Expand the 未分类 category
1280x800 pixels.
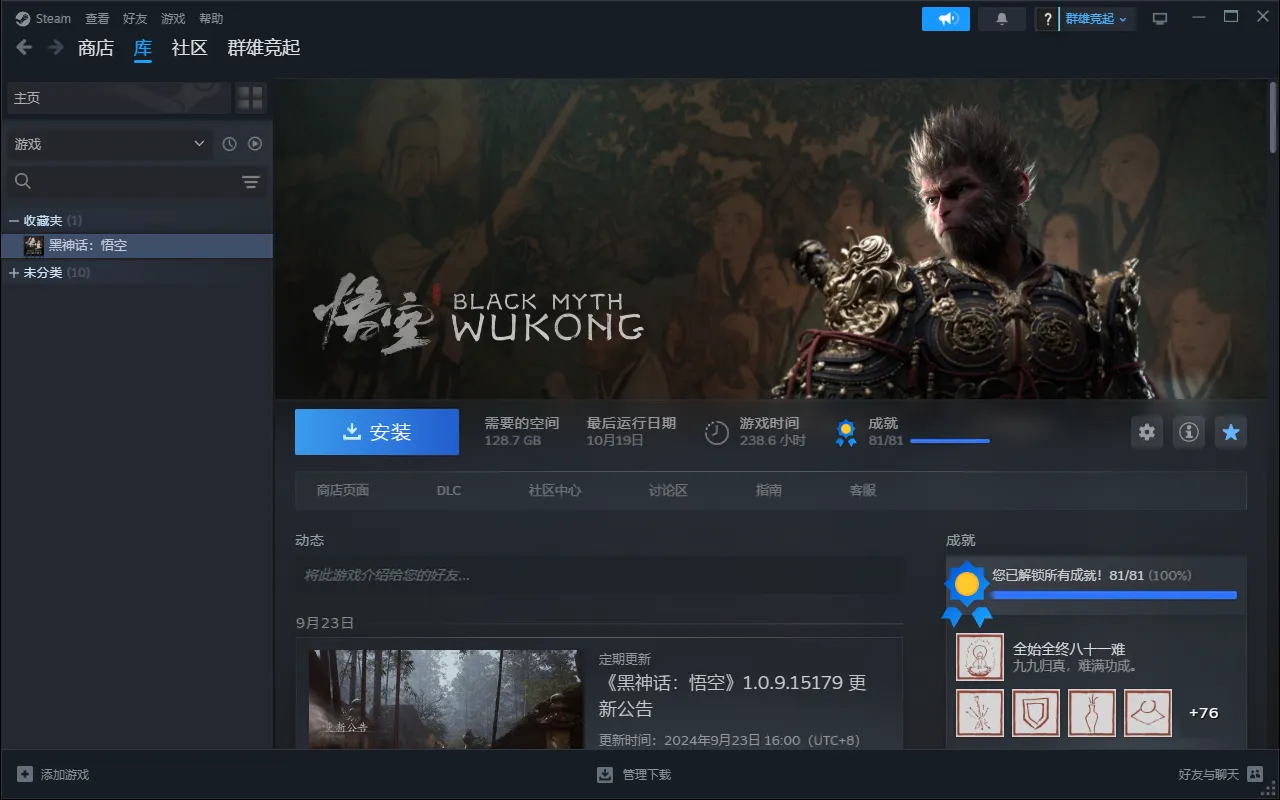tap(14, 273)
